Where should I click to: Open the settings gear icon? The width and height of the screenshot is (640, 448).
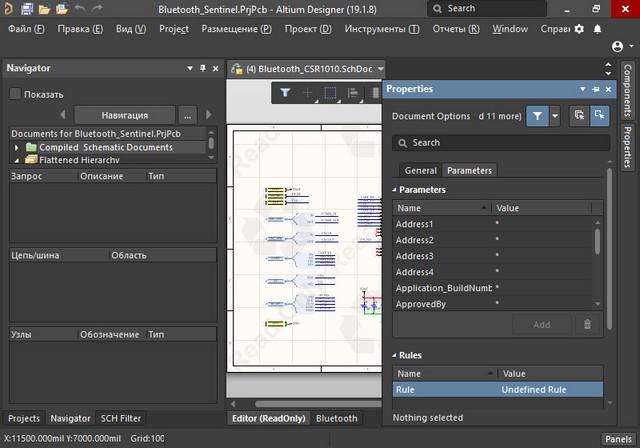579,29
